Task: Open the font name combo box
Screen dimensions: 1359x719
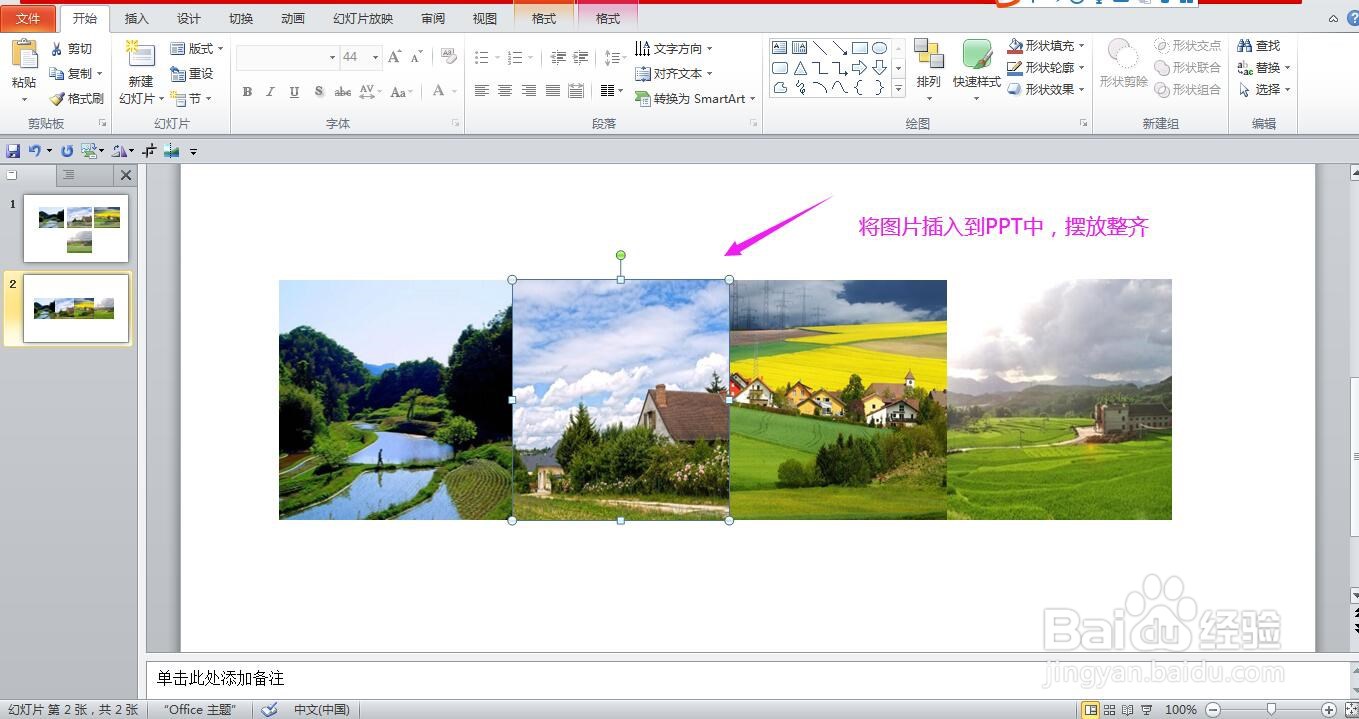Action: click(287, 58)
